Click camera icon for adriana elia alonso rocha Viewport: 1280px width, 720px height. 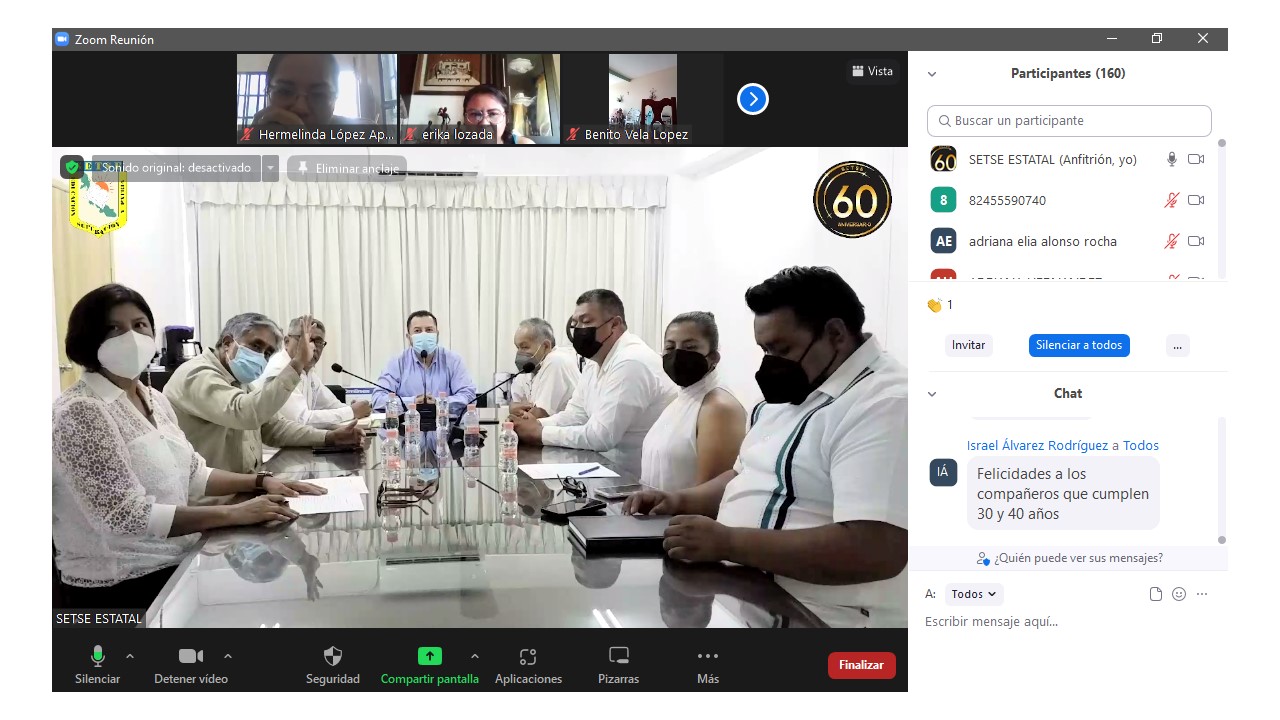[1196, 241]
